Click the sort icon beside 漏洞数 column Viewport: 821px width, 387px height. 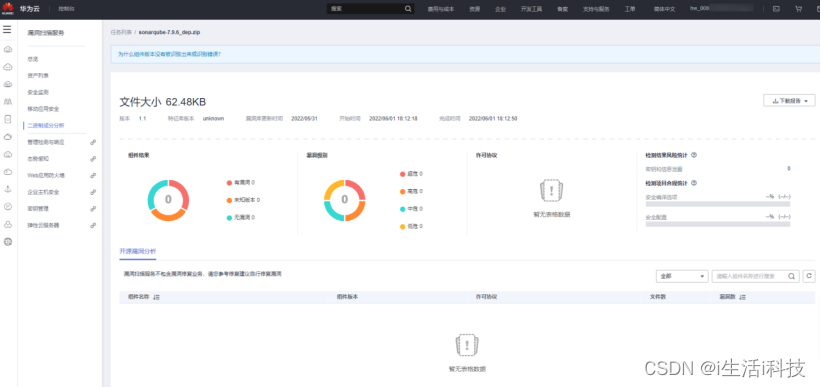[742, 297]
